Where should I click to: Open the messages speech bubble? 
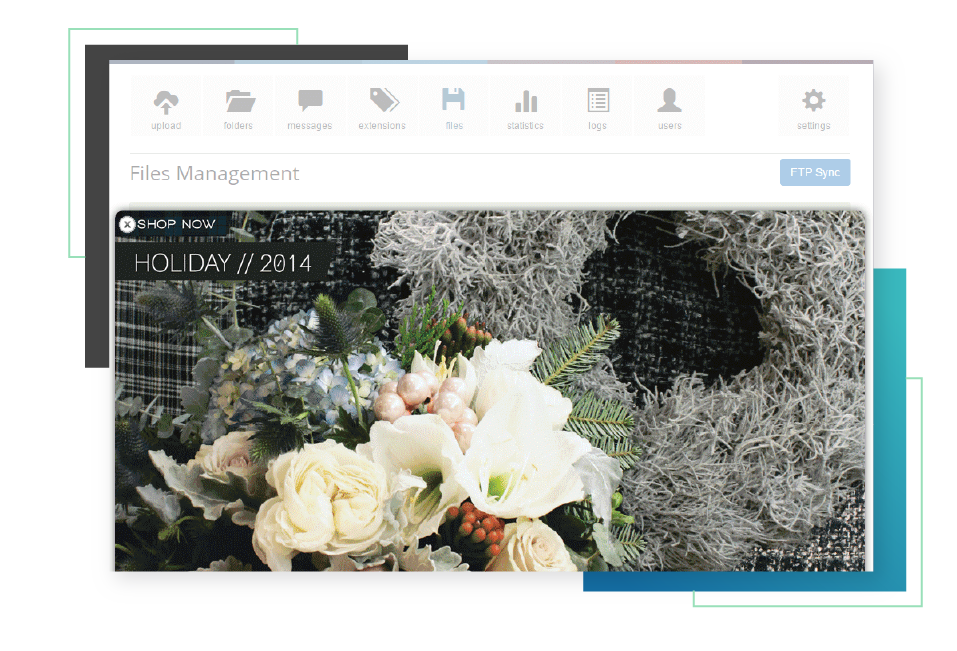pos(310,102)
